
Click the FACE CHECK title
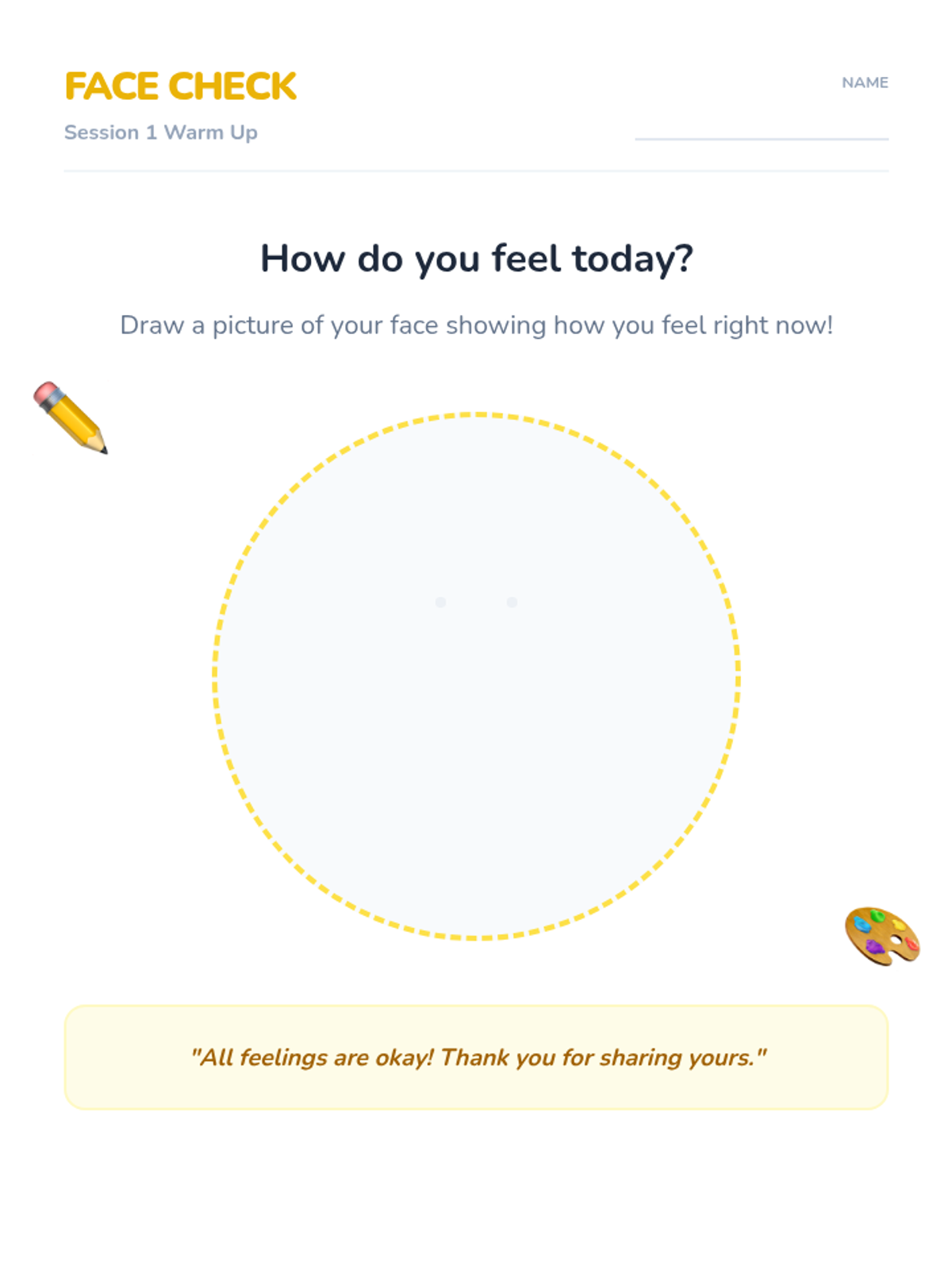pos(181,87)
